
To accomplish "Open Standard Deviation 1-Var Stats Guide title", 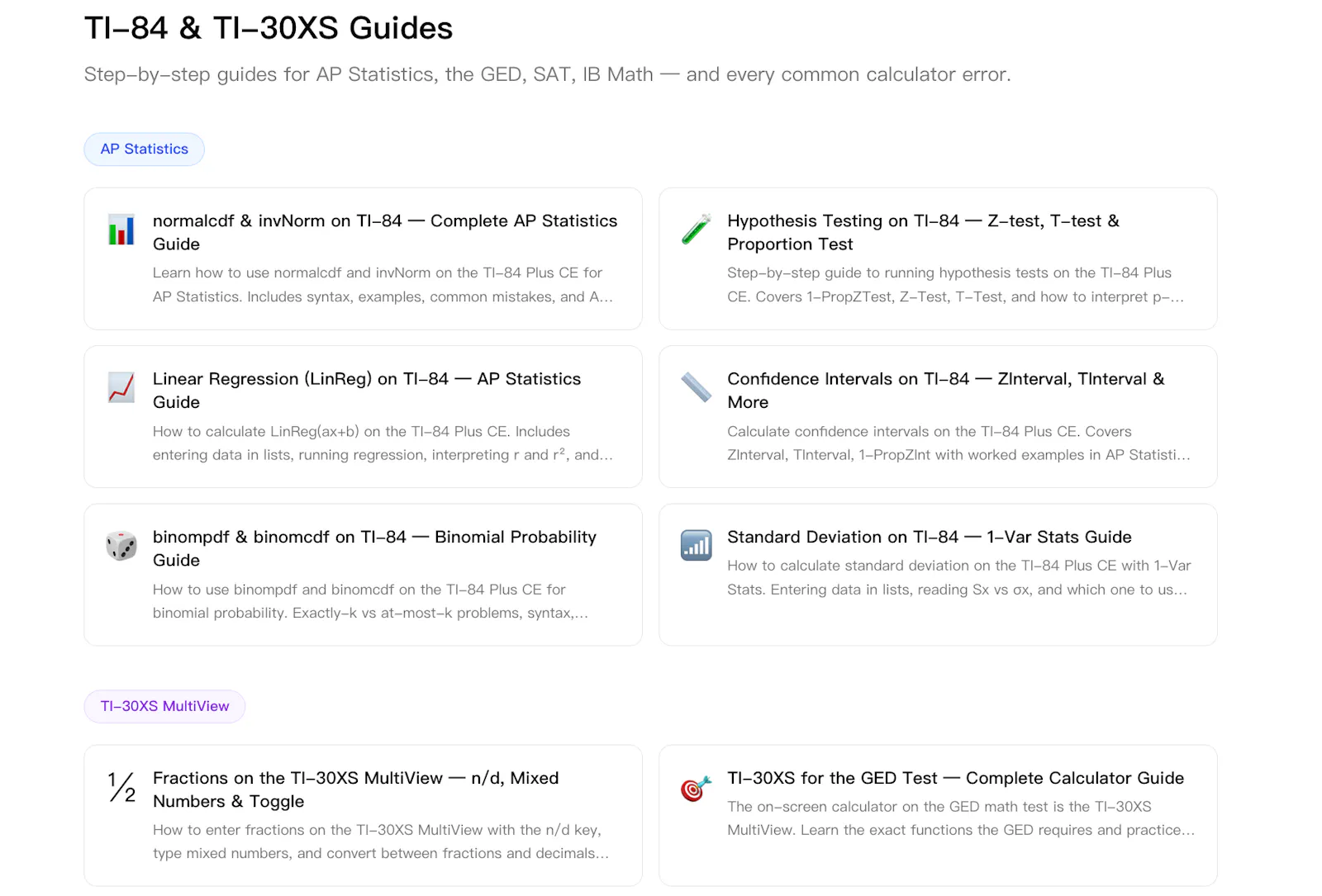I will click(x=930, y=537).
